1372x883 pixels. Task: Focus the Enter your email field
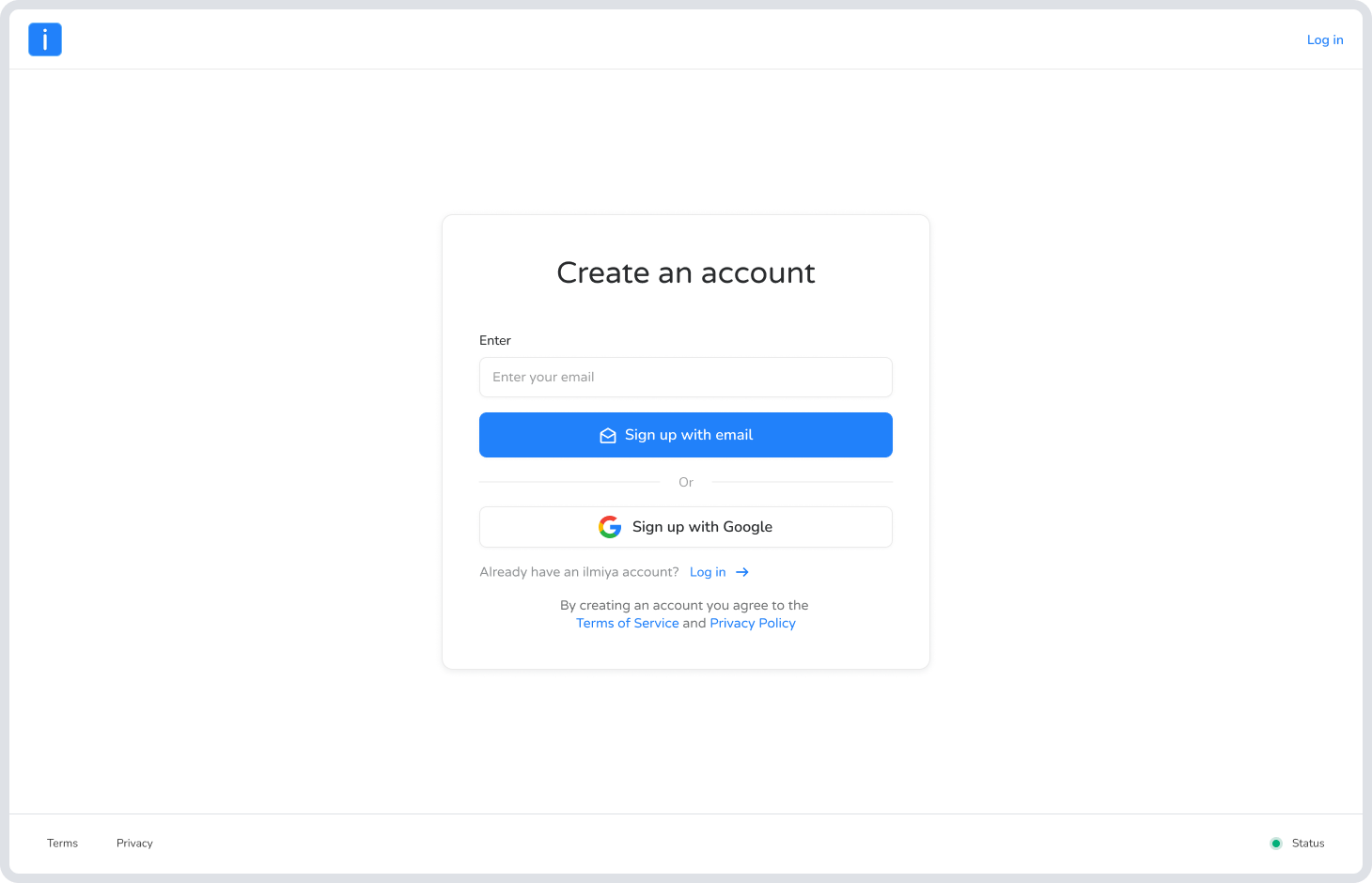coord(686,377)
